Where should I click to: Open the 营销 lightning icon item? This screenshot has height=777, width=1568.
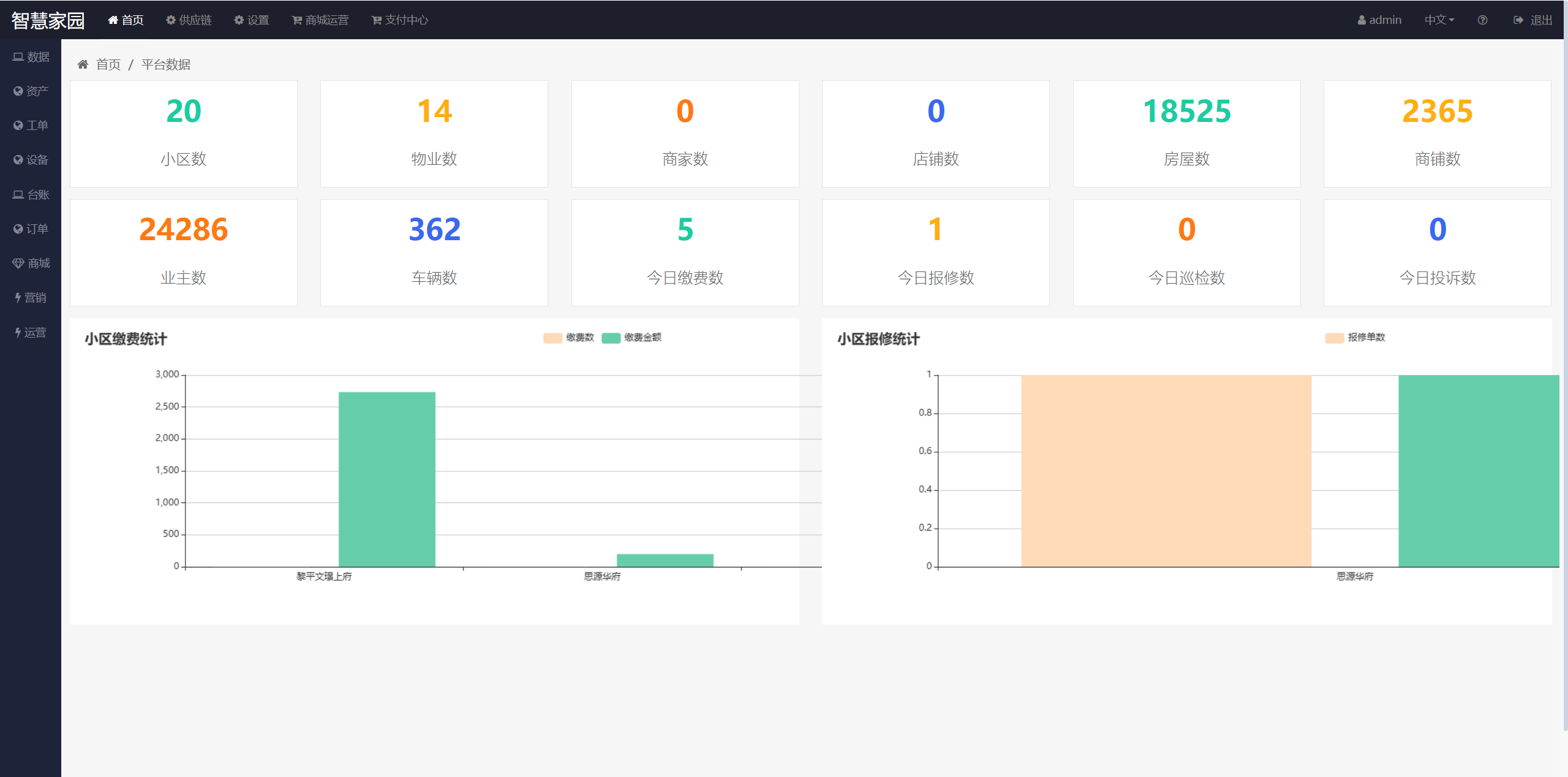[x=31, y=298]
